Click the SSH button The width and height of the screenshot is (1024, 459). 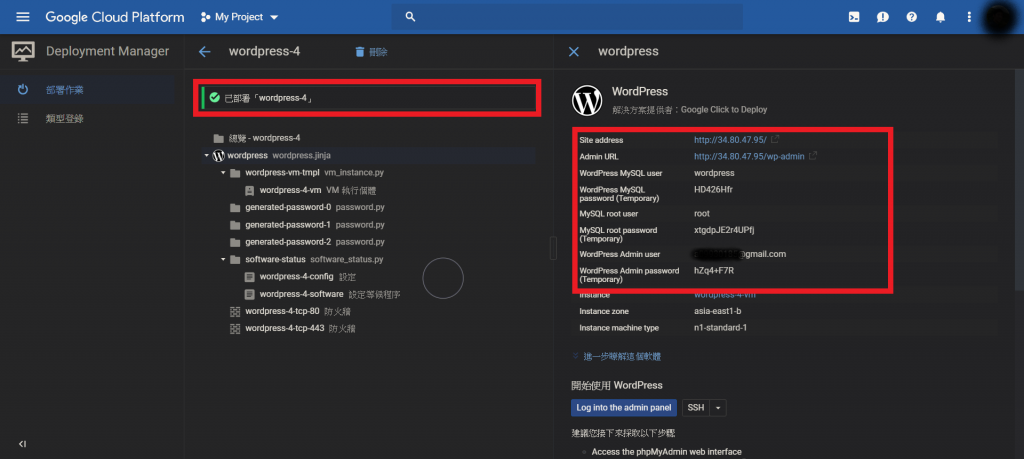tap(696, 407)
